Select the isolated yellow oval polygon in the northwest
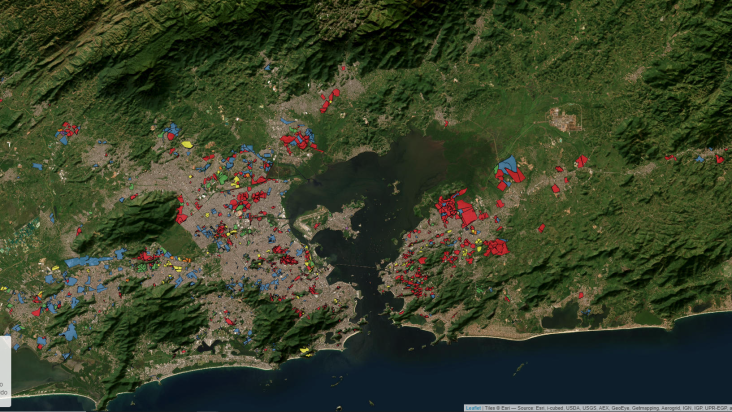732x412 pixels. coord(187,145)
